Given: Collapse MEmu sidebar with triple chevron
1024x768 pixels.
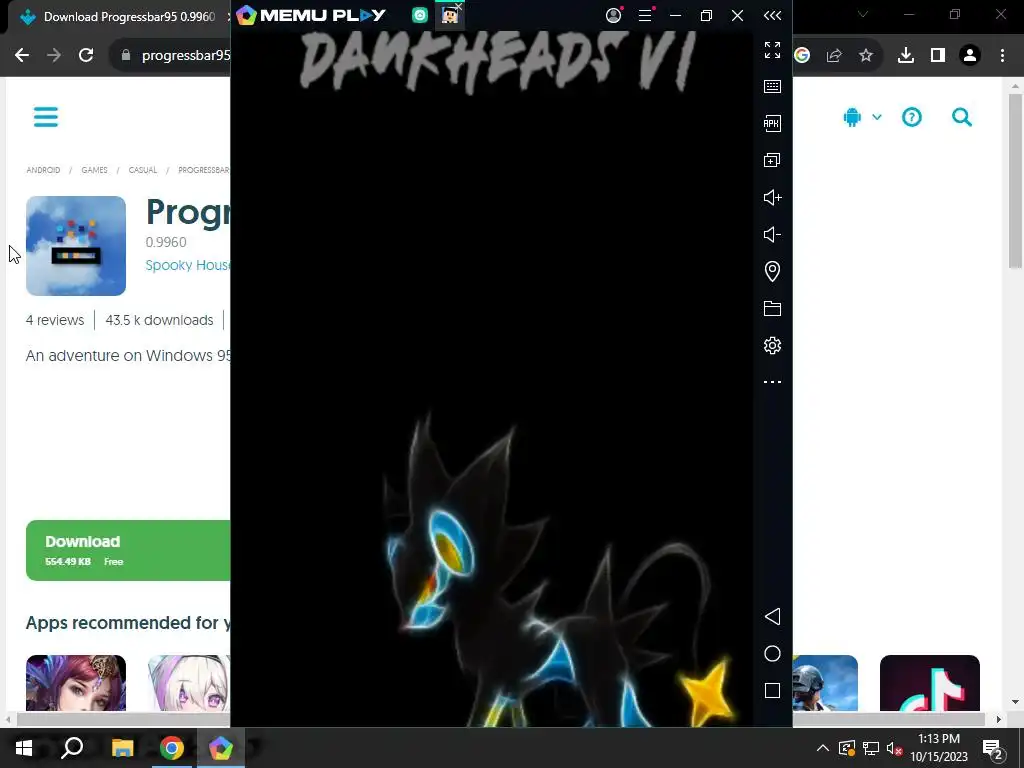Looking at the screenshot, I should coord(772,15).
